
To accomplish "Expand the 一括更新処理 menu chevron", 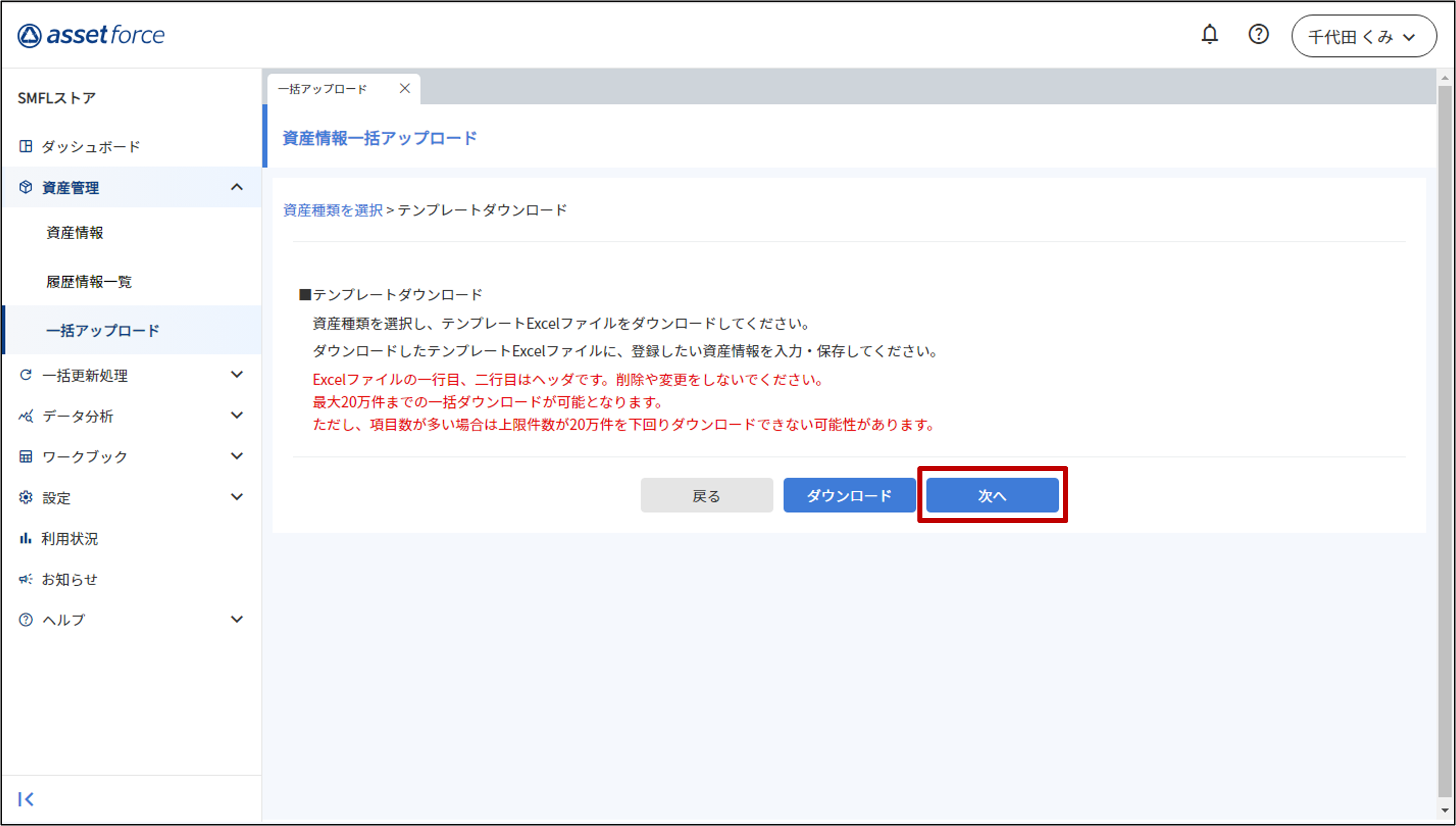I will point(237,374).
